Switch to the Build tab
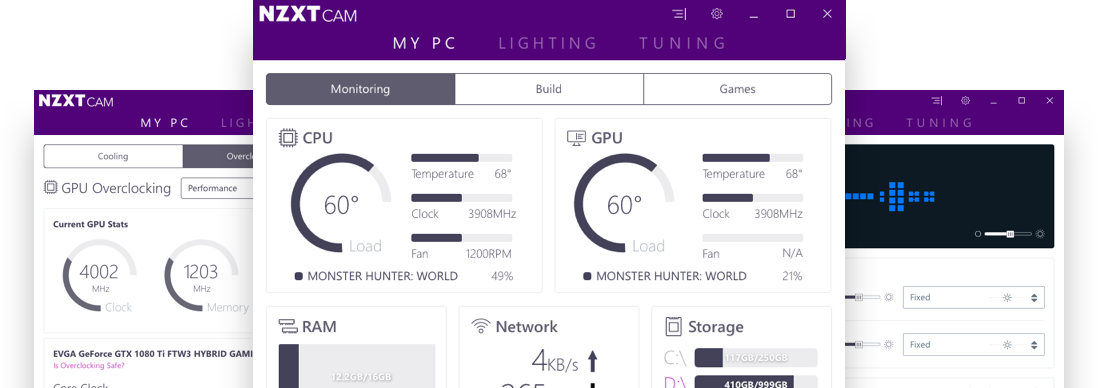 [x=549, y=89]
